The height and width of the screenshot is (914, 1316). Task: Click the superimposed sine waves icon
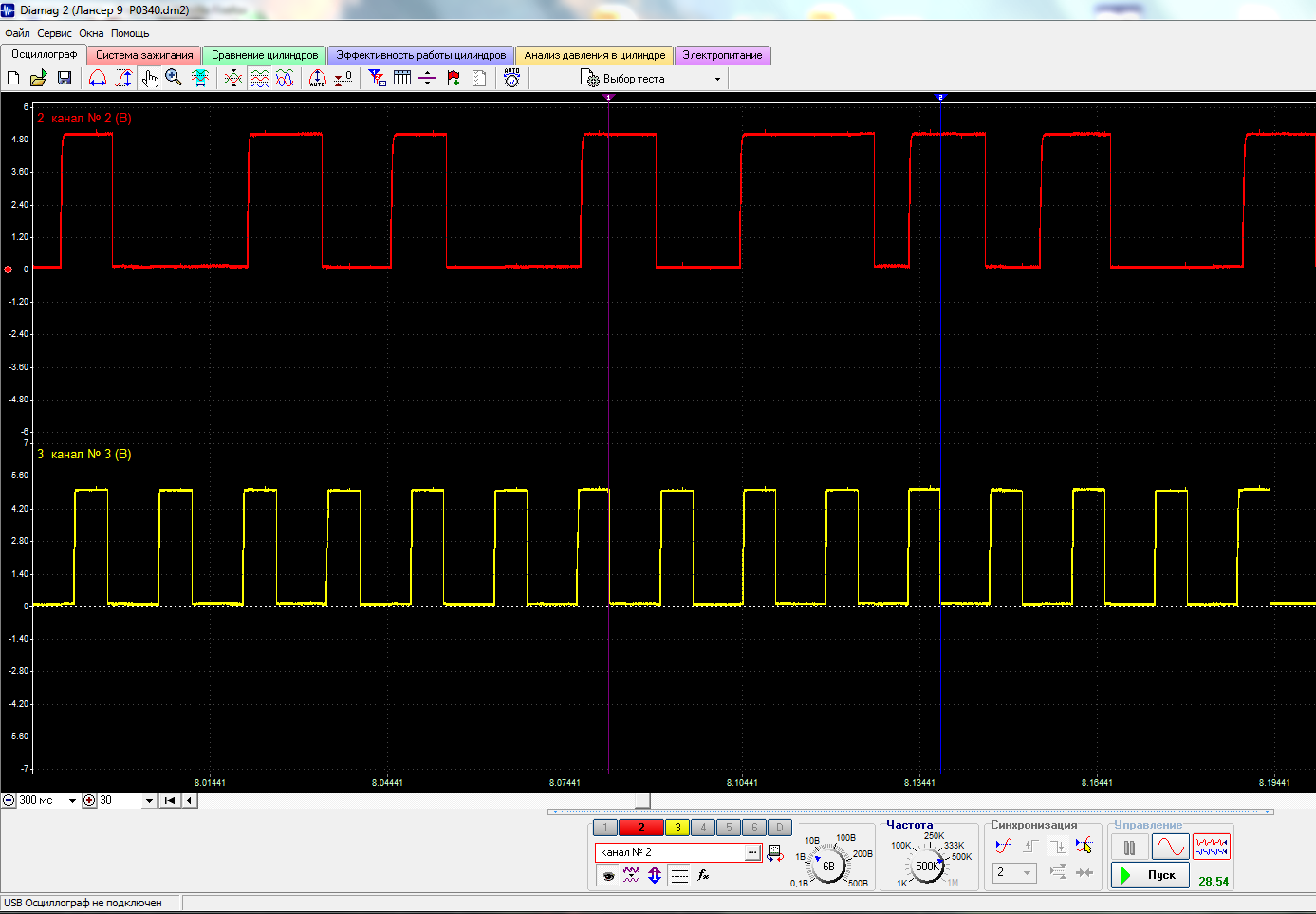coord(285,78)
